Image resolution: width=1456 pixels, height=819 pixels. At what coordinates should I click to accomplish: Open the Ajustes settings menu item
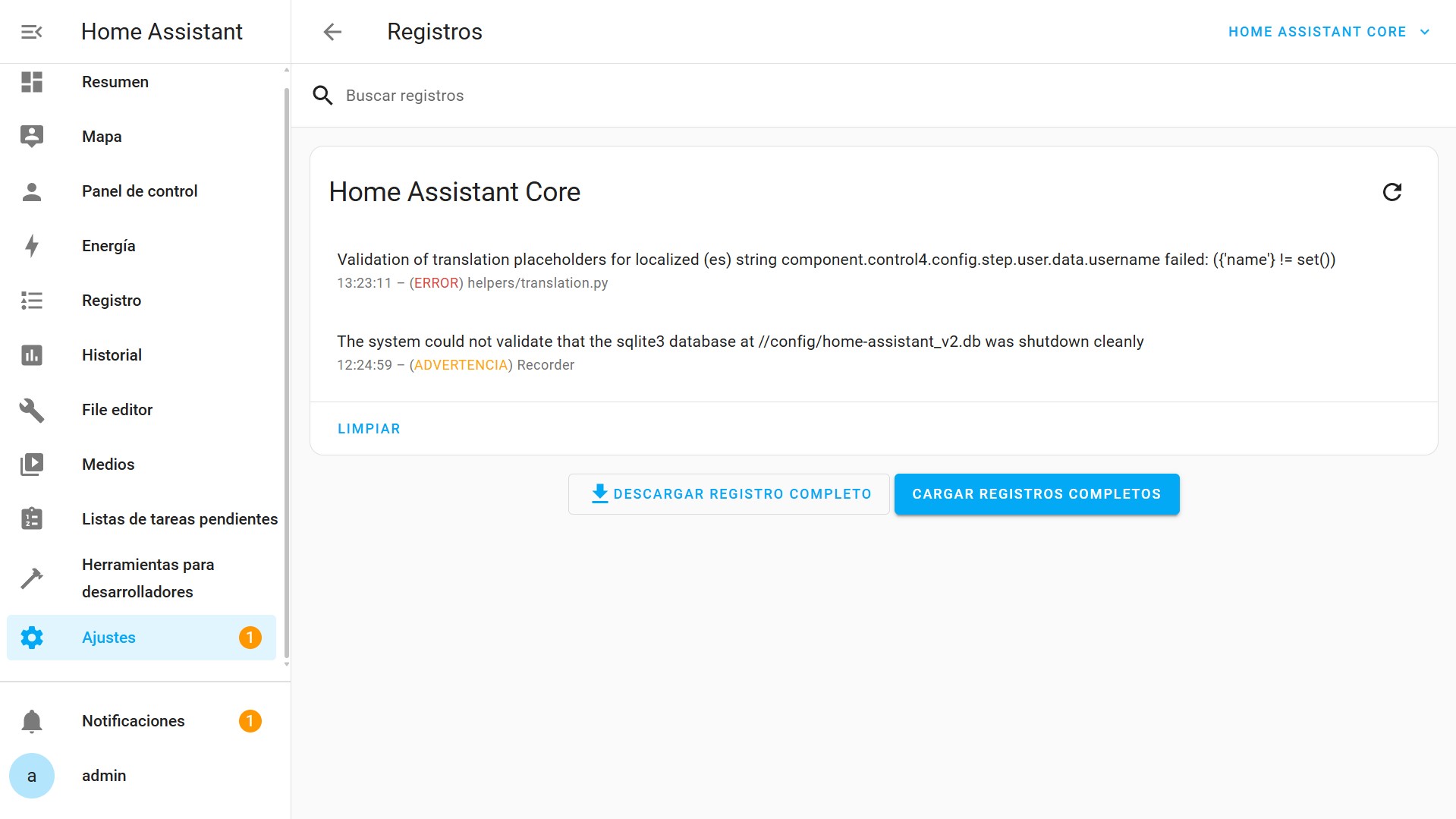pyautogui.click(x=108, y=638)
